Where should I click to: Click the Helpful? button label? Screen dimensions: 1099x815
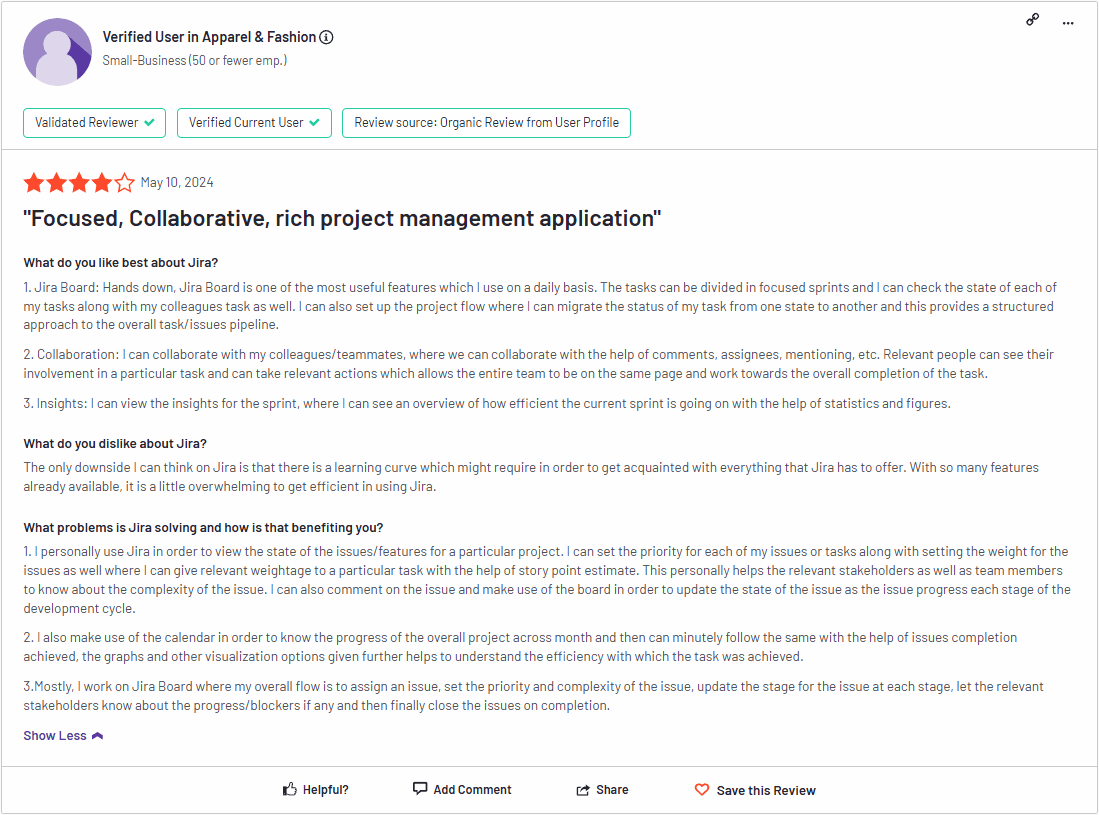click(x=326, y=790)
